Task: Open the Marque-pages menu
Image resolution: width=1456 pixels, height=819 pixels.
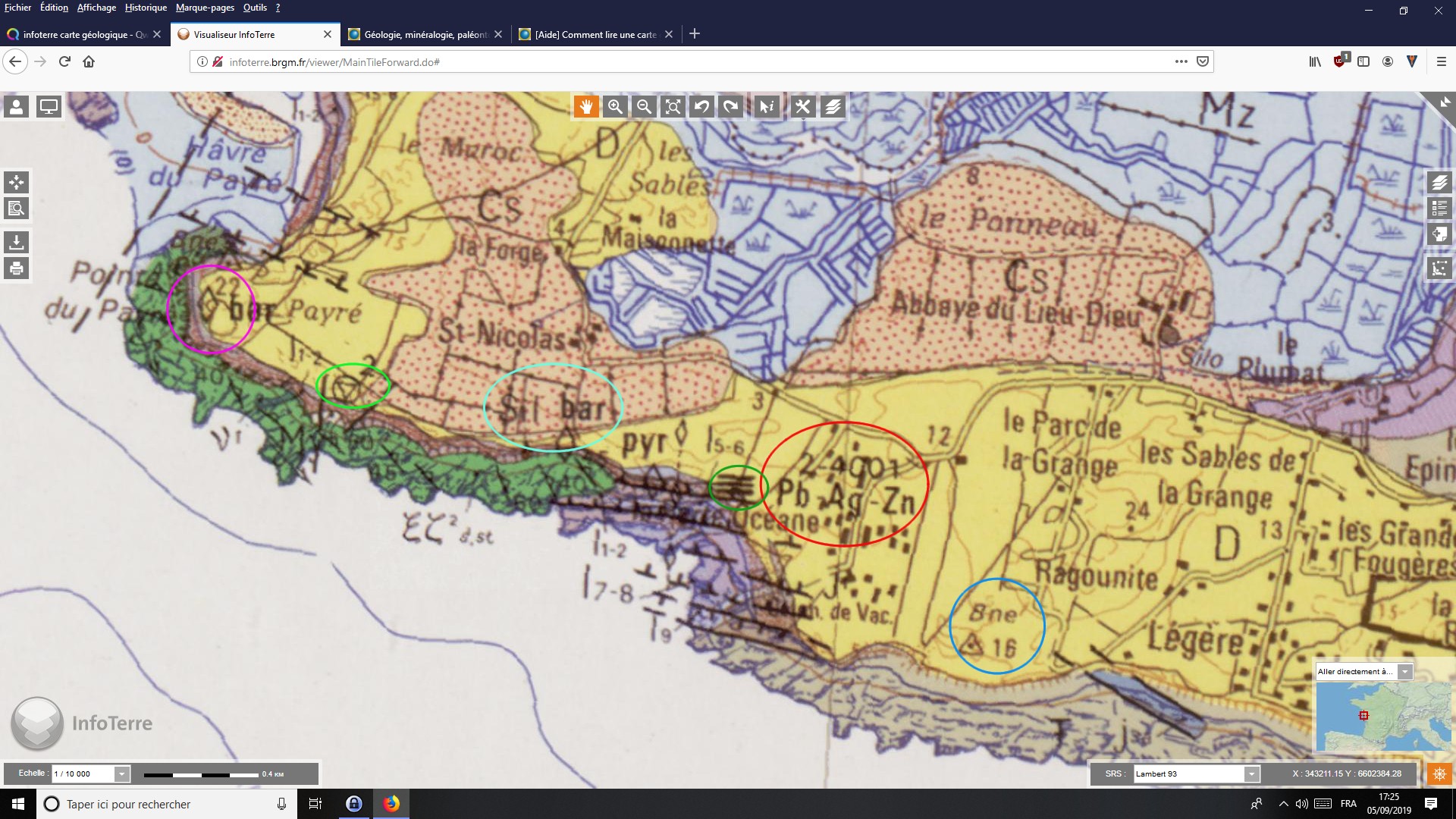Action: pos(205,8)
